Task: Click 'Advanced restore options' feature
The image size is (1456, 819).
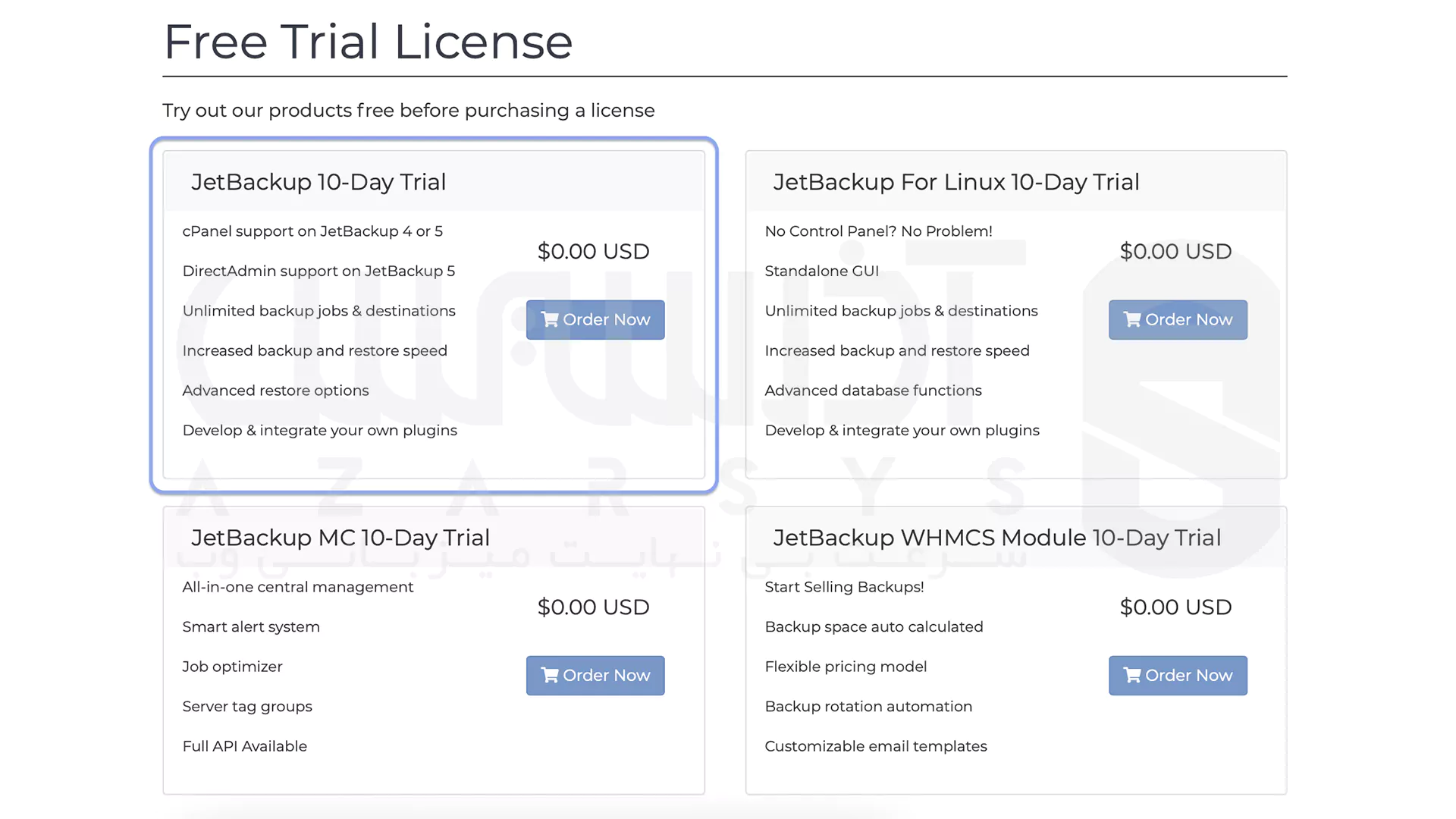Action: click(x=275, y=391)
